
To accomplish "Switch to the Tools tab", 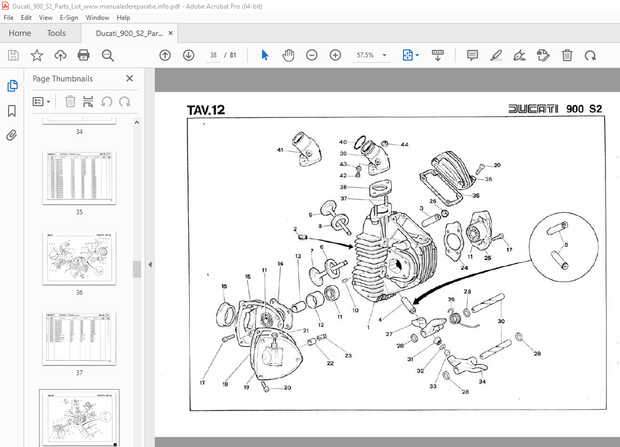I will (57, 33).
